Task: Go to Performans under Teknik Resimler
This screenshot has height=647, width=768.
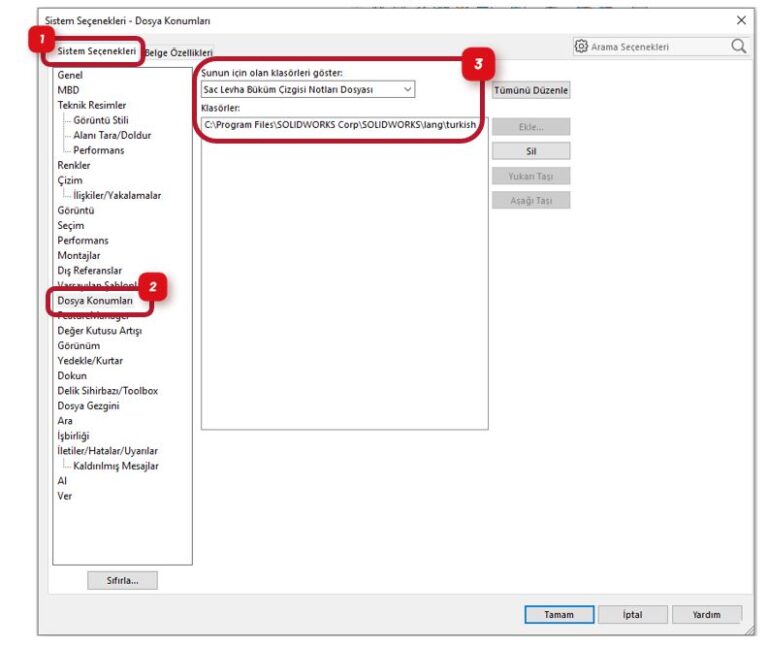Action: [99, 150]
